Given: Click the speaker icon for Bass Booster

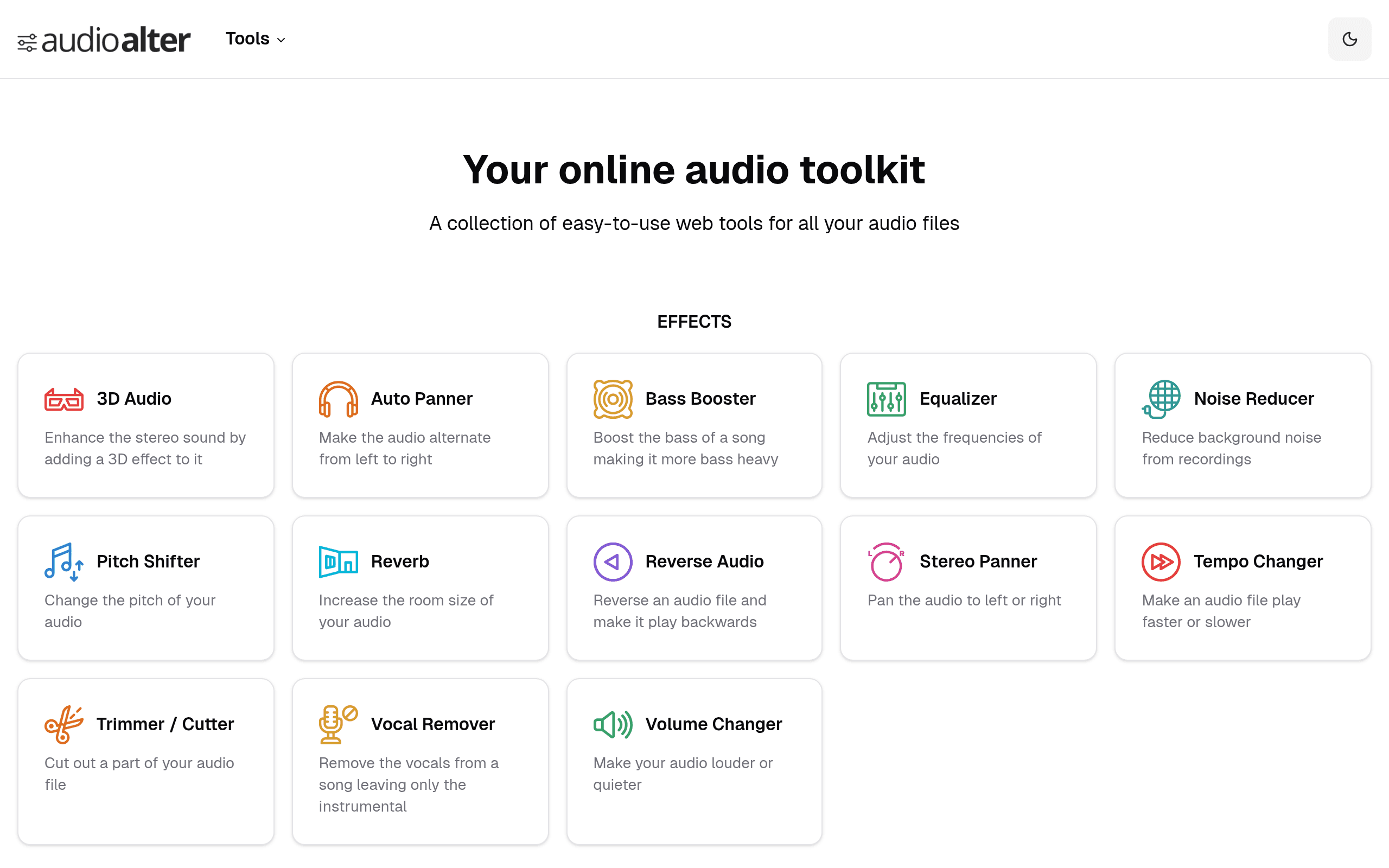Looking at the screenshot, I should click(613, 399).
